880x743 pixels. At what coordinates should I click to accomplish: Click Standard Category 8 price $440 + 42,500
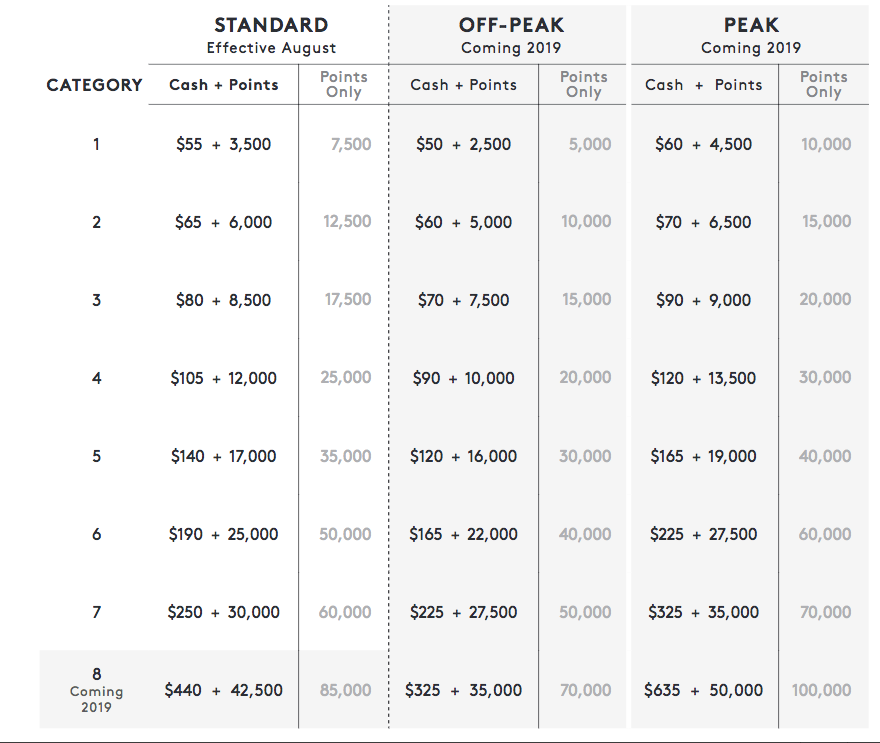coord(223,690)
